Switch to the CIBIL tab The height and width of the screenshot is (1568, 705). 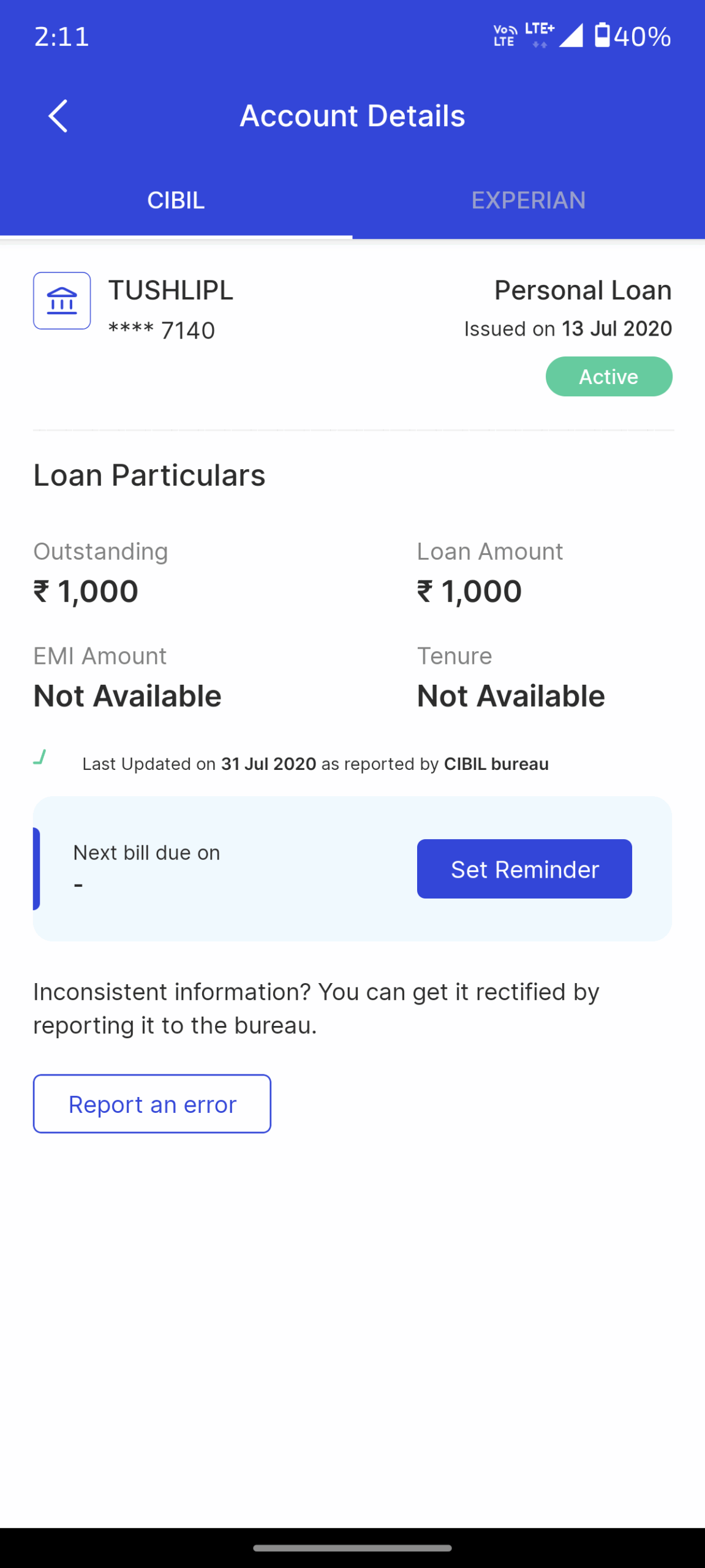point(176,200)
